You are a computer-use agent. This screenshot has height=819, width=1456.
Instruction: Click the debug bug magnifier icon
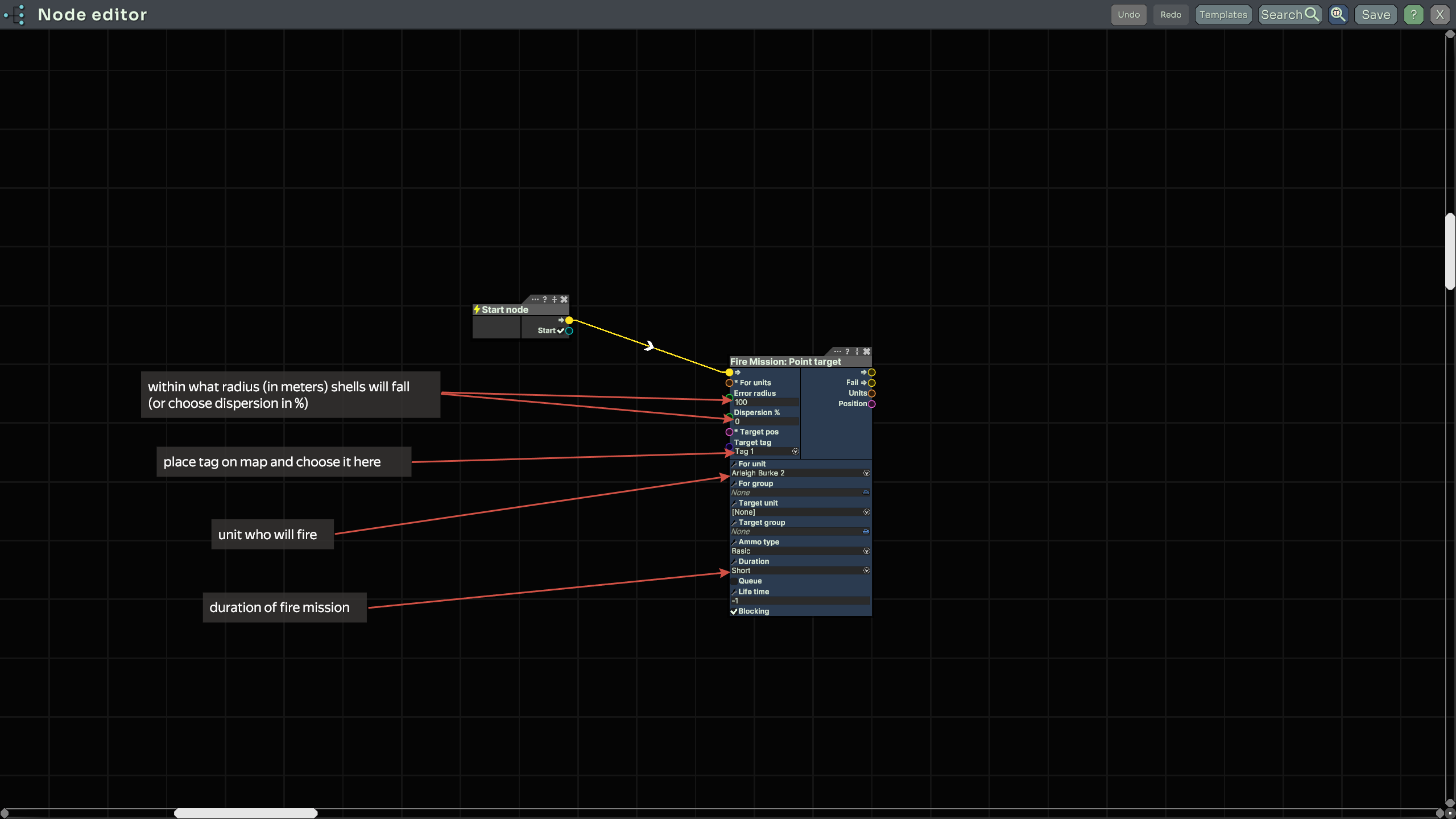coord(1338,15)
